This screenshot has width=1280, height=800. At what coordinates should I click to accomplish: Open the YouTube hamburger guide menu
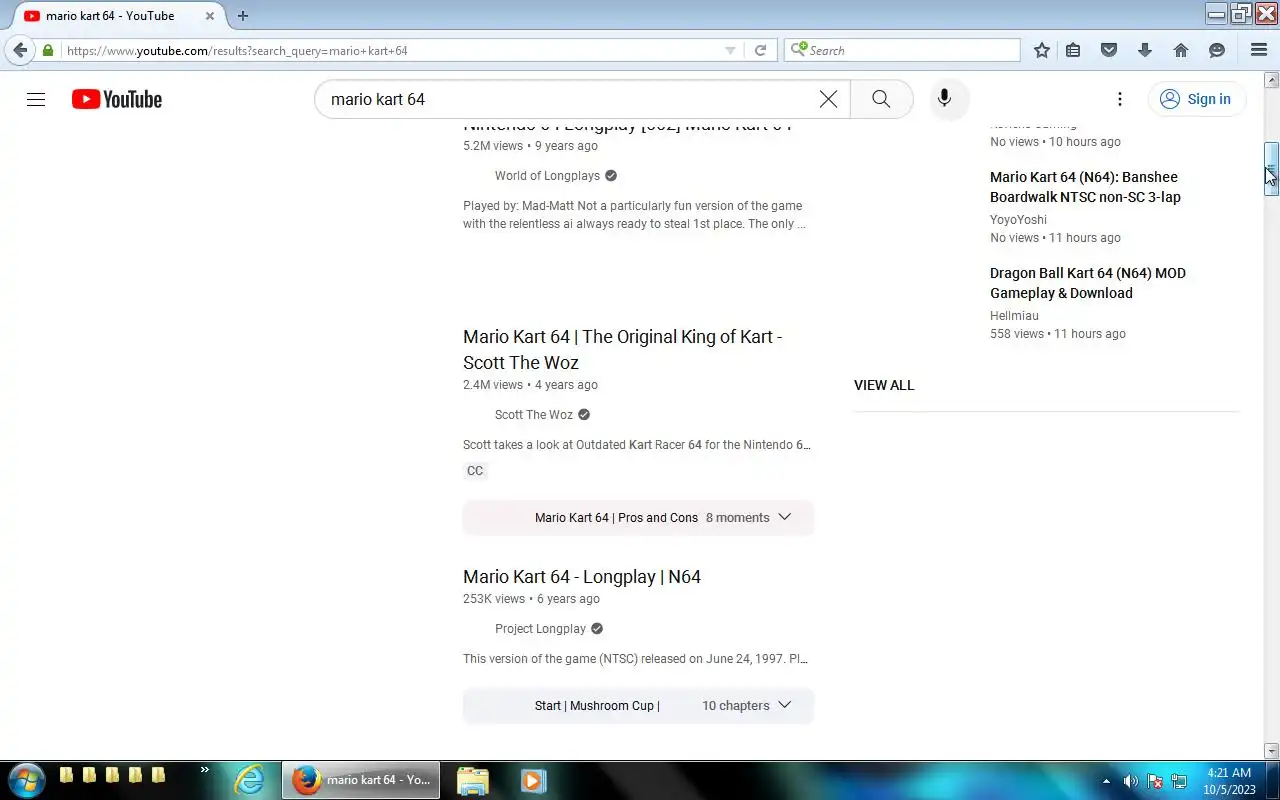(x=36, y=99)
